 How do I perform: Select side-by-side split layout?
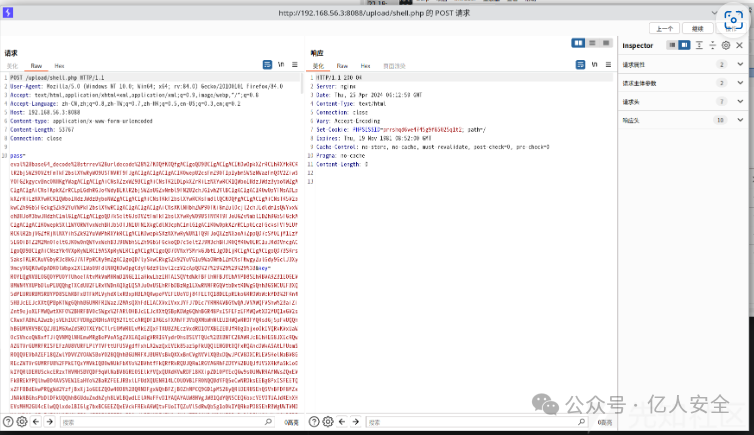click(578, 43)
